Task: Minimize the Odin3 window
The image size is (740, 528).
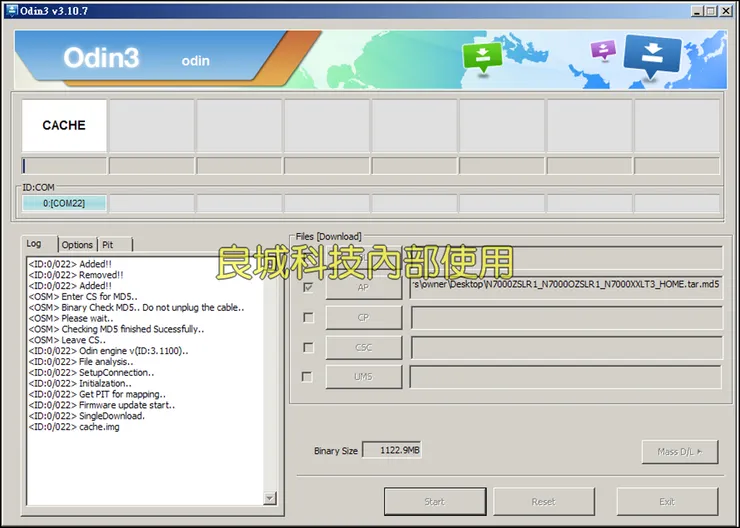Action: (x=698, y=10)
